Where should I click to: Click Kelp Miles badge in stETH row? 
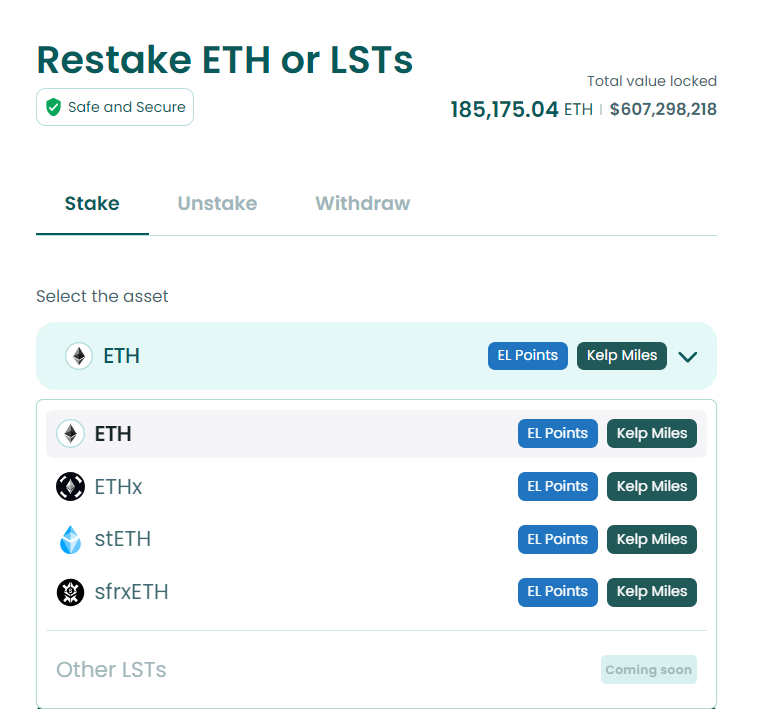(652, 540)
